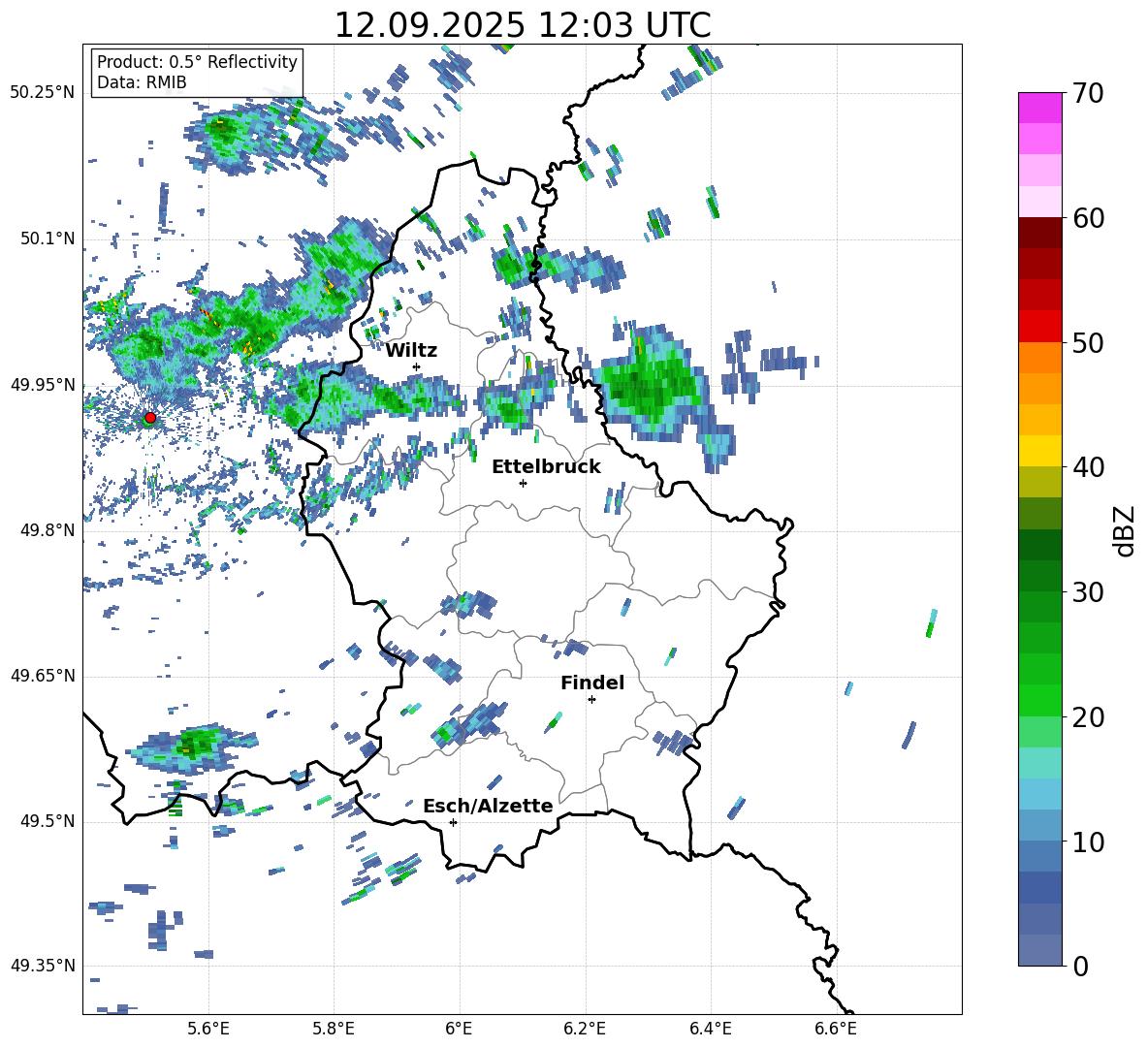1148x1048 pixels.
Task: Click the 49.5°N latitude label
Action: point(47,821)
